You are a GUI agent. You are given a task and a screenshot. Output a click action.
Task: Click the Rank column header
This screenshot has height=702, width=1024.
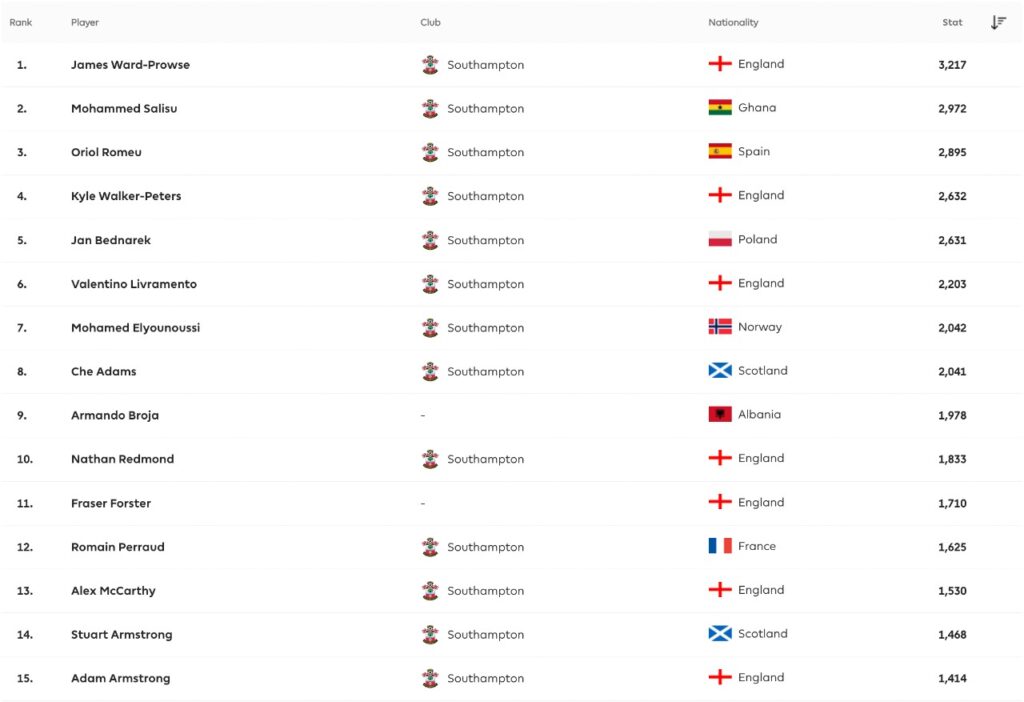tap(20, 22)
